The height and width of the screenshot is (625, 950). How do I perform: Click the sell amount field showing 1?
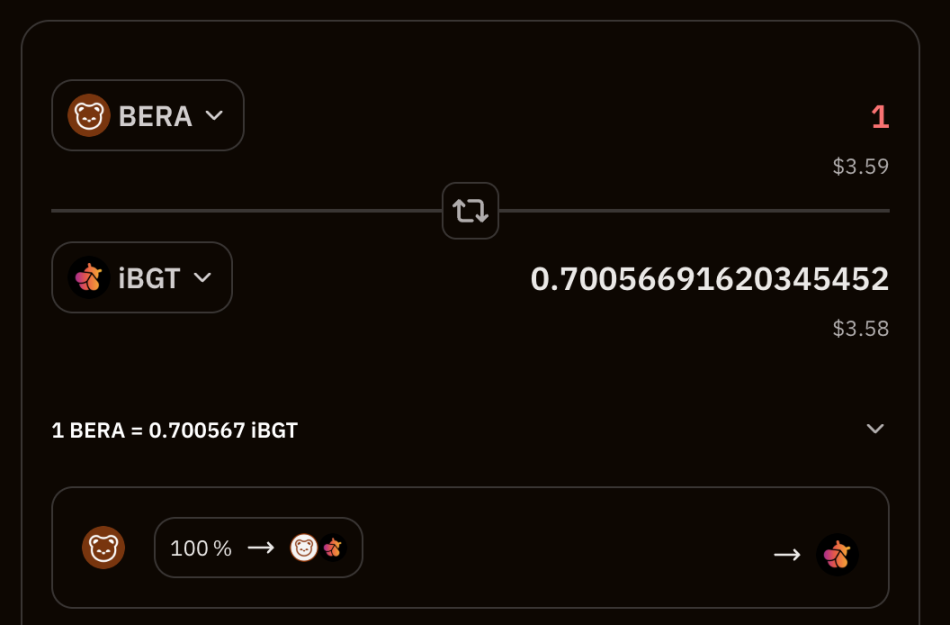tap(879, 118)
